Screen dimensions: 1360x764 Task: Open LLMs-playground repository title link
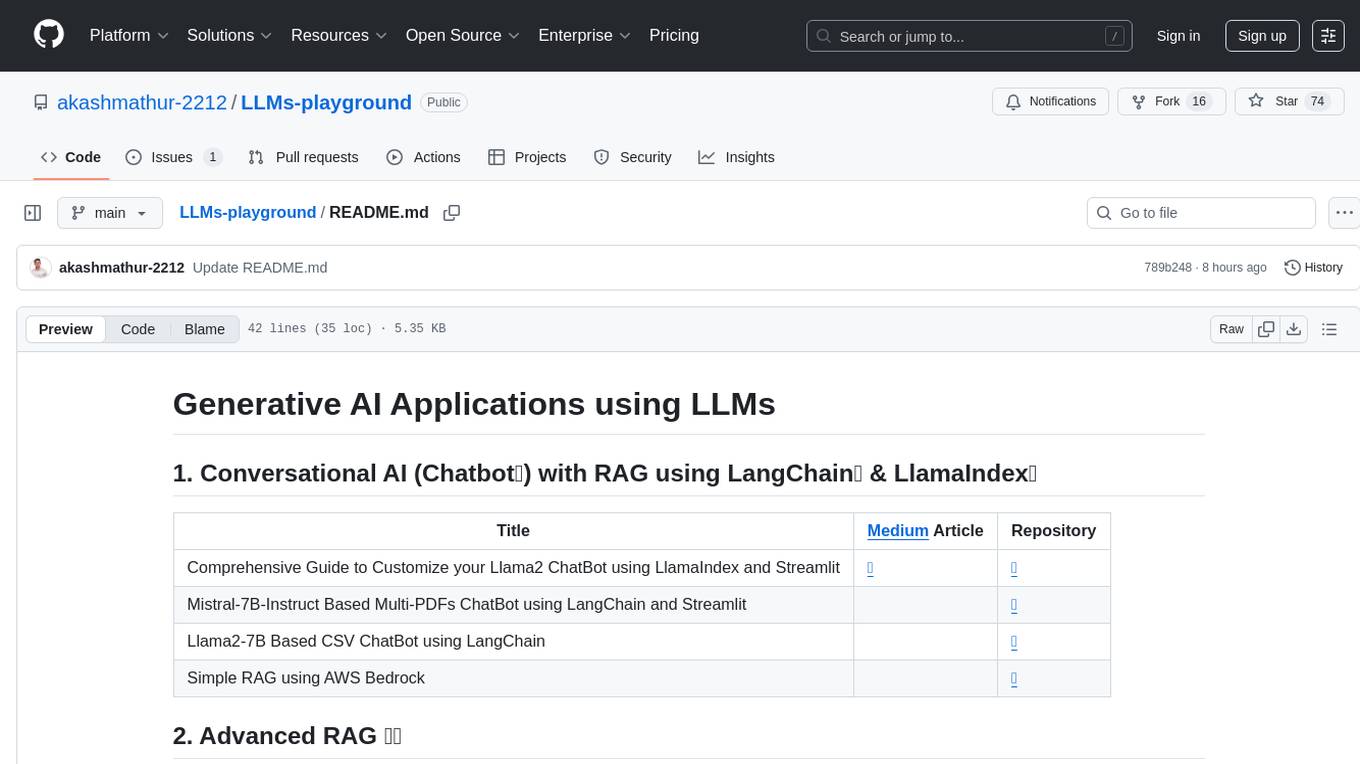(326, 102)
